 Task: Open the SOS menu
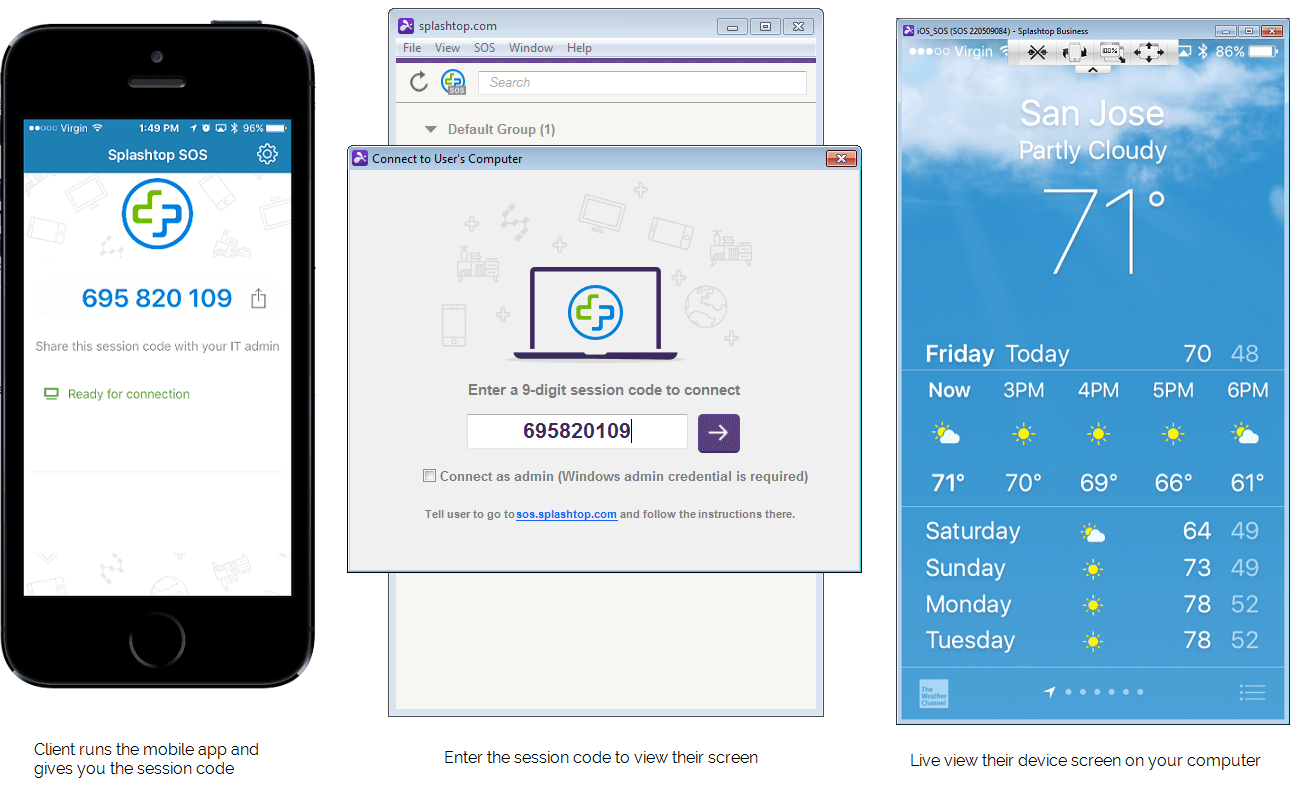[x=484, y=48]
